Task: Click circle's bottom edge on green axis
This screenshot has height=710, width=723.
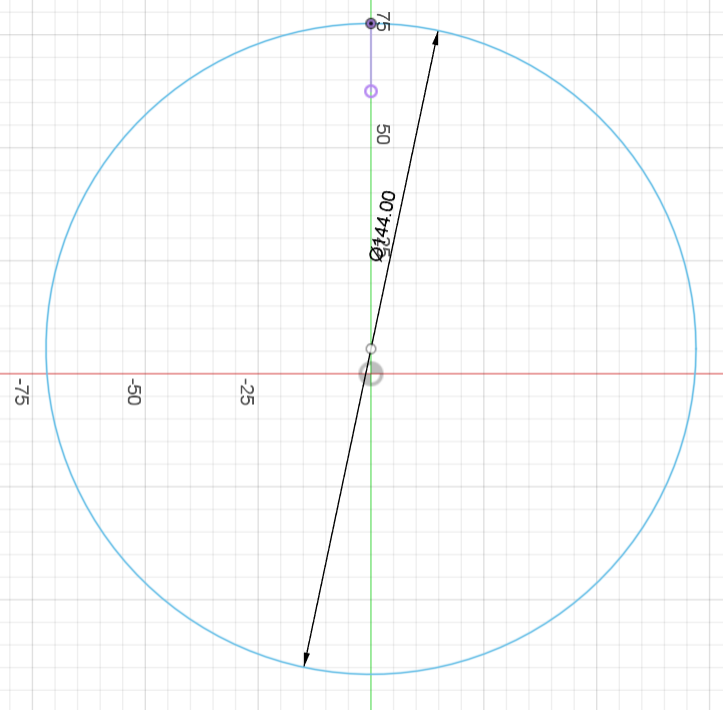Action: point(371,674)
